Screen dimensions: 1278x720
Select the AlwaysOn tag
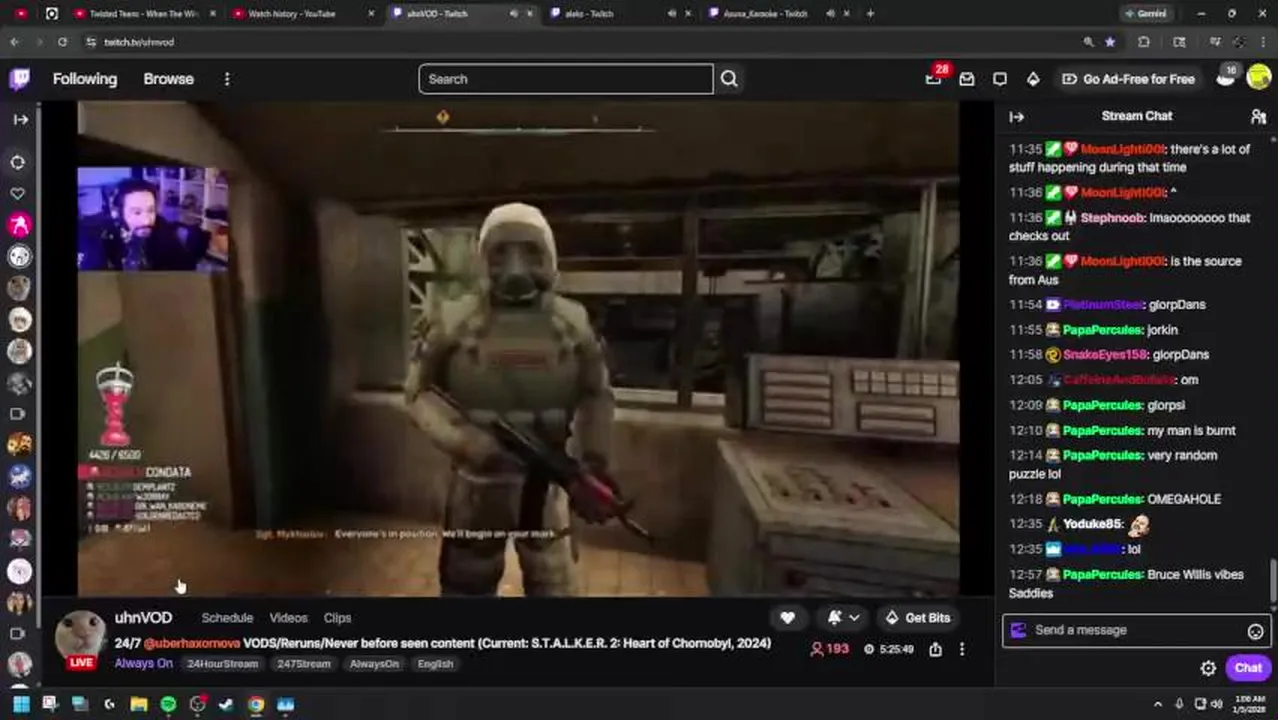click(x=374, y=664)
